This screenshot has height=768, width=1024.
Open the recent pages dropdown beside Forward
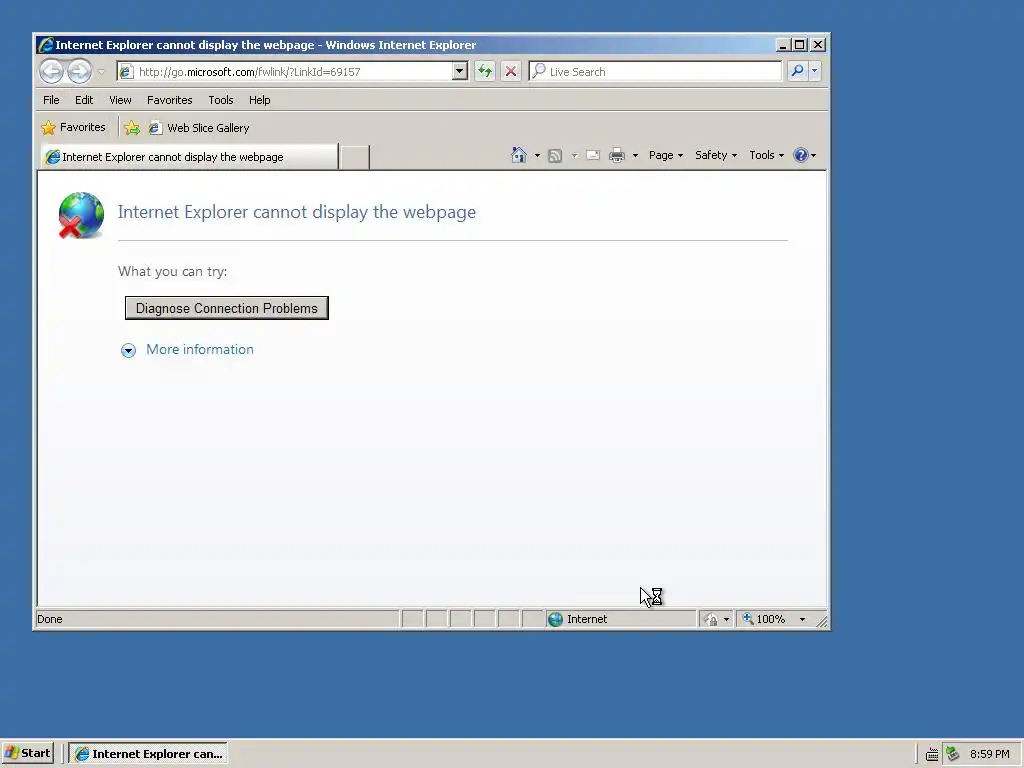[x=101, y=72]
